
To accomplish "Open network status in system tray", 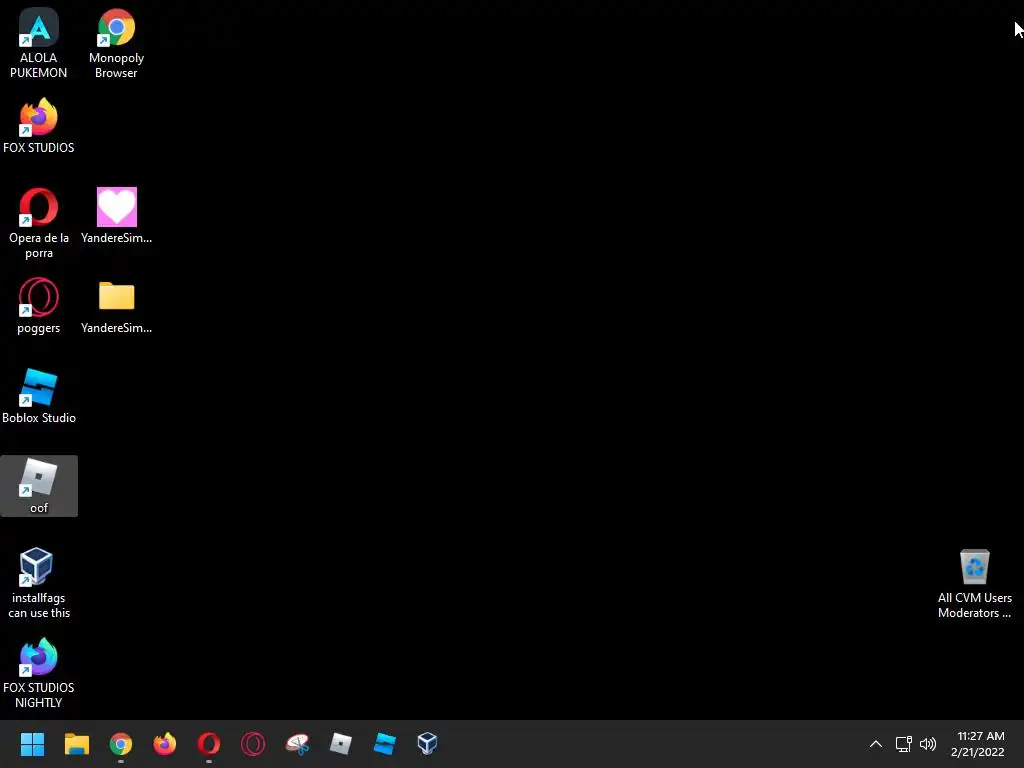I will click(904, 744).
